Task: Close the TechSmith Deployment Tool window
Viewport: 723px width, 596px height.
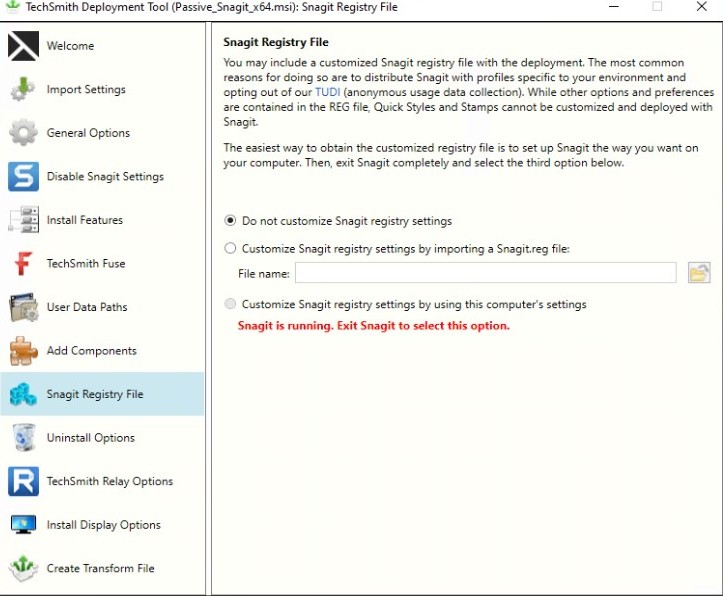Action: (x=701, y=7)
